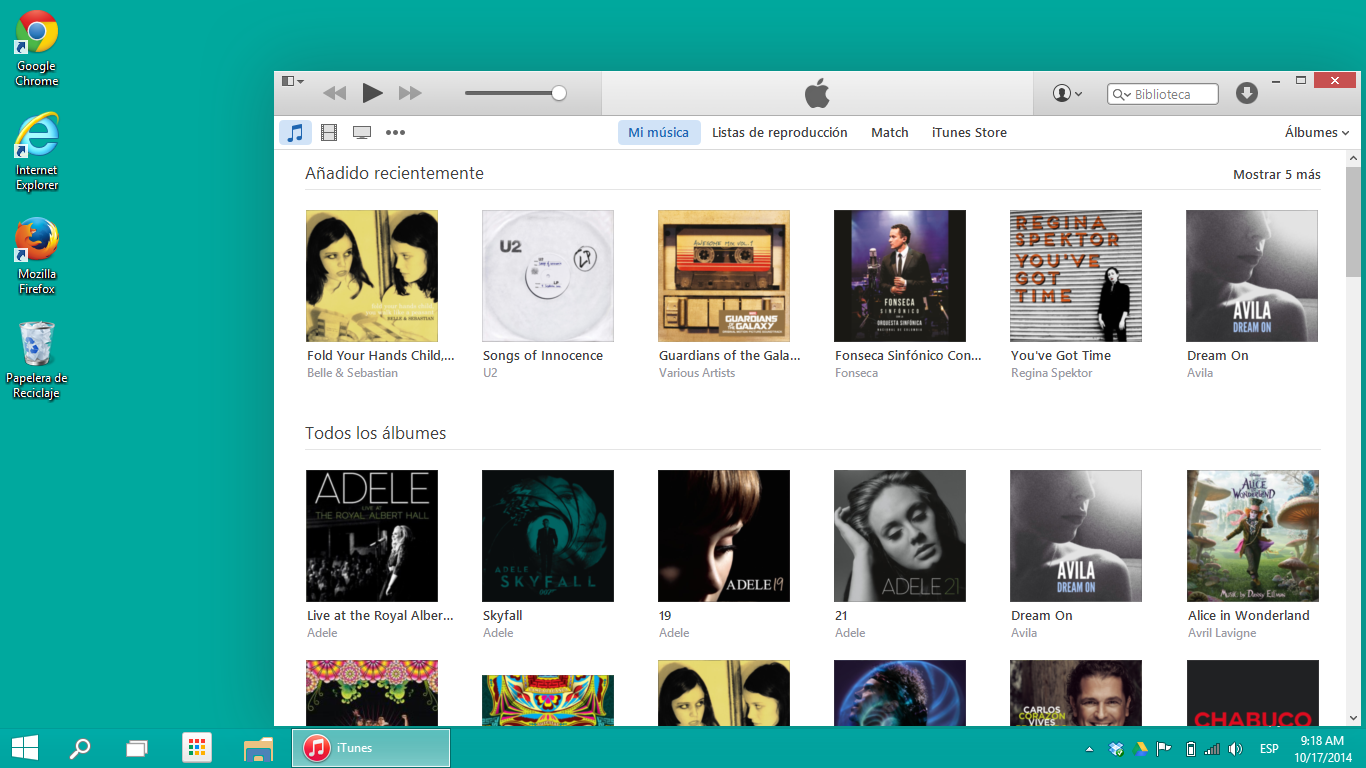Select the Music library icon
Screen dimensions: 1366x768
pos(295,132)
